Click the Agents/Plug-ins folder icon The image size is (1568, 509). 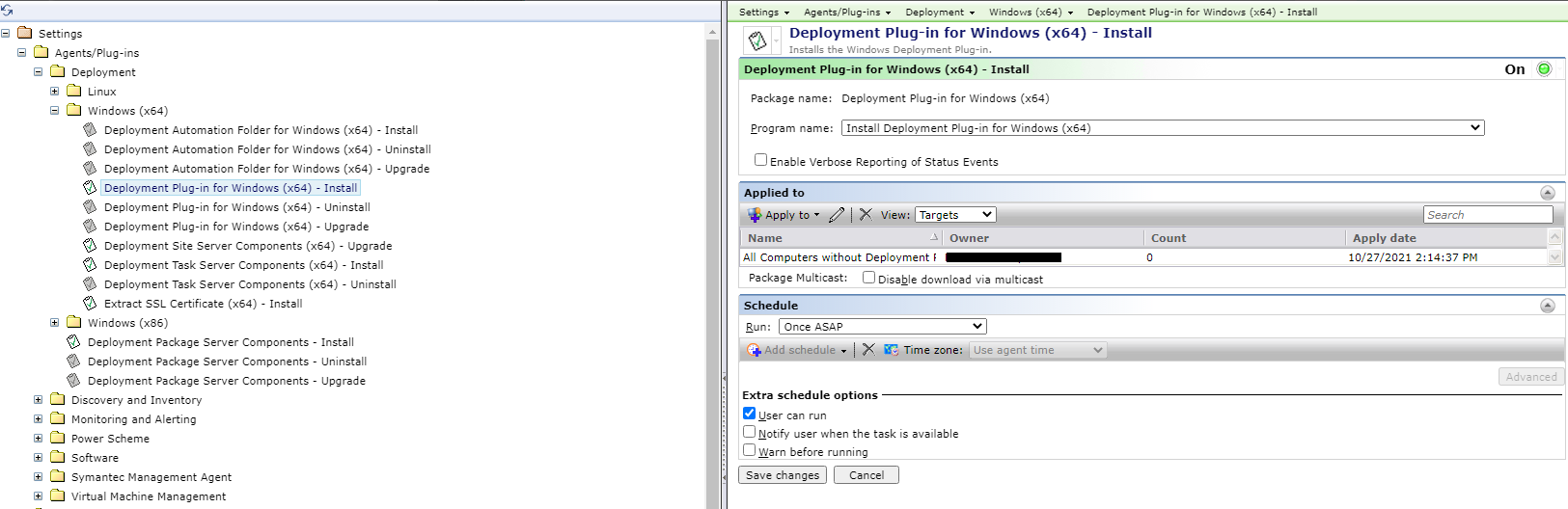click(41, 52)
